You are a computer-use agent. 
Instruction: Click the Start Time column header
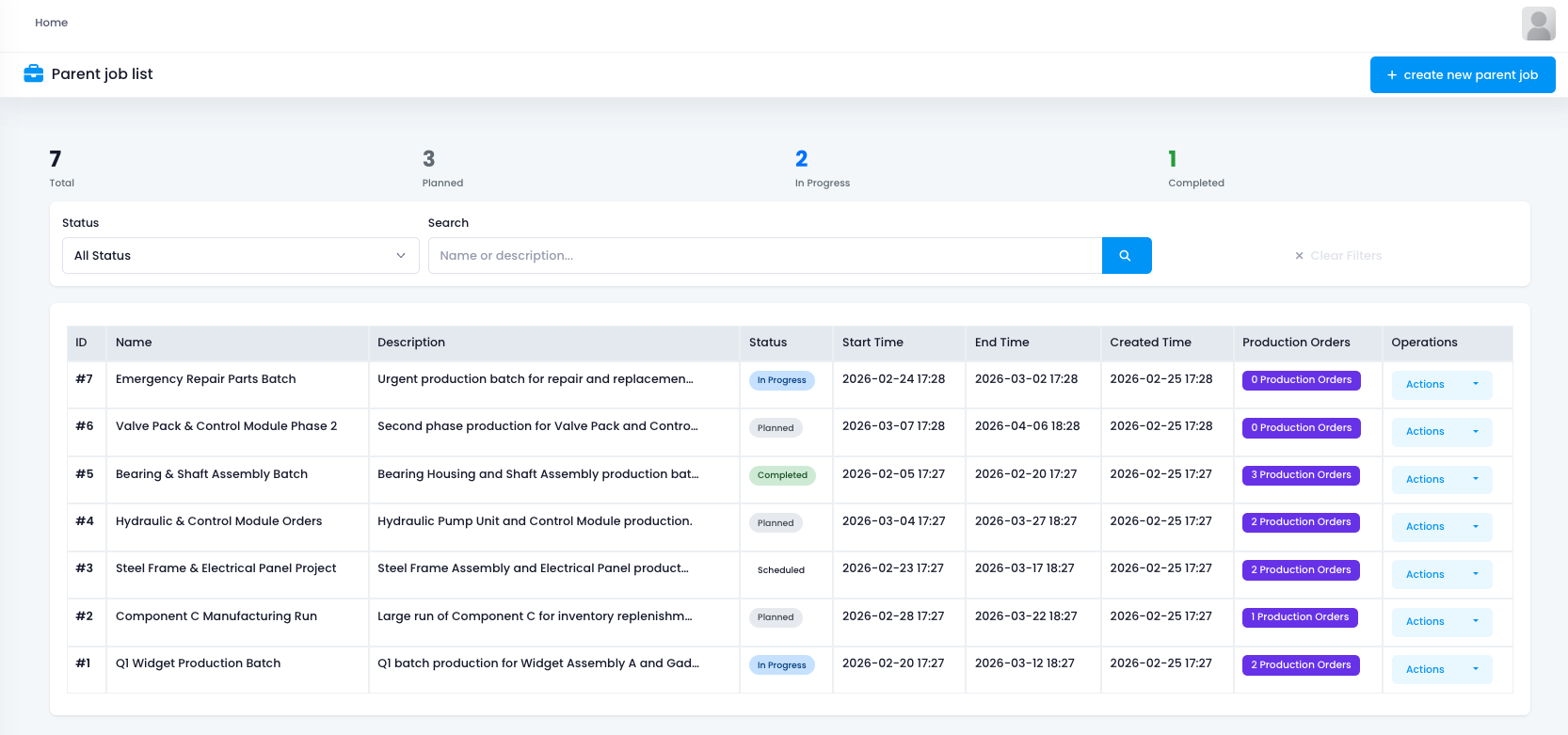click(872, 343)
